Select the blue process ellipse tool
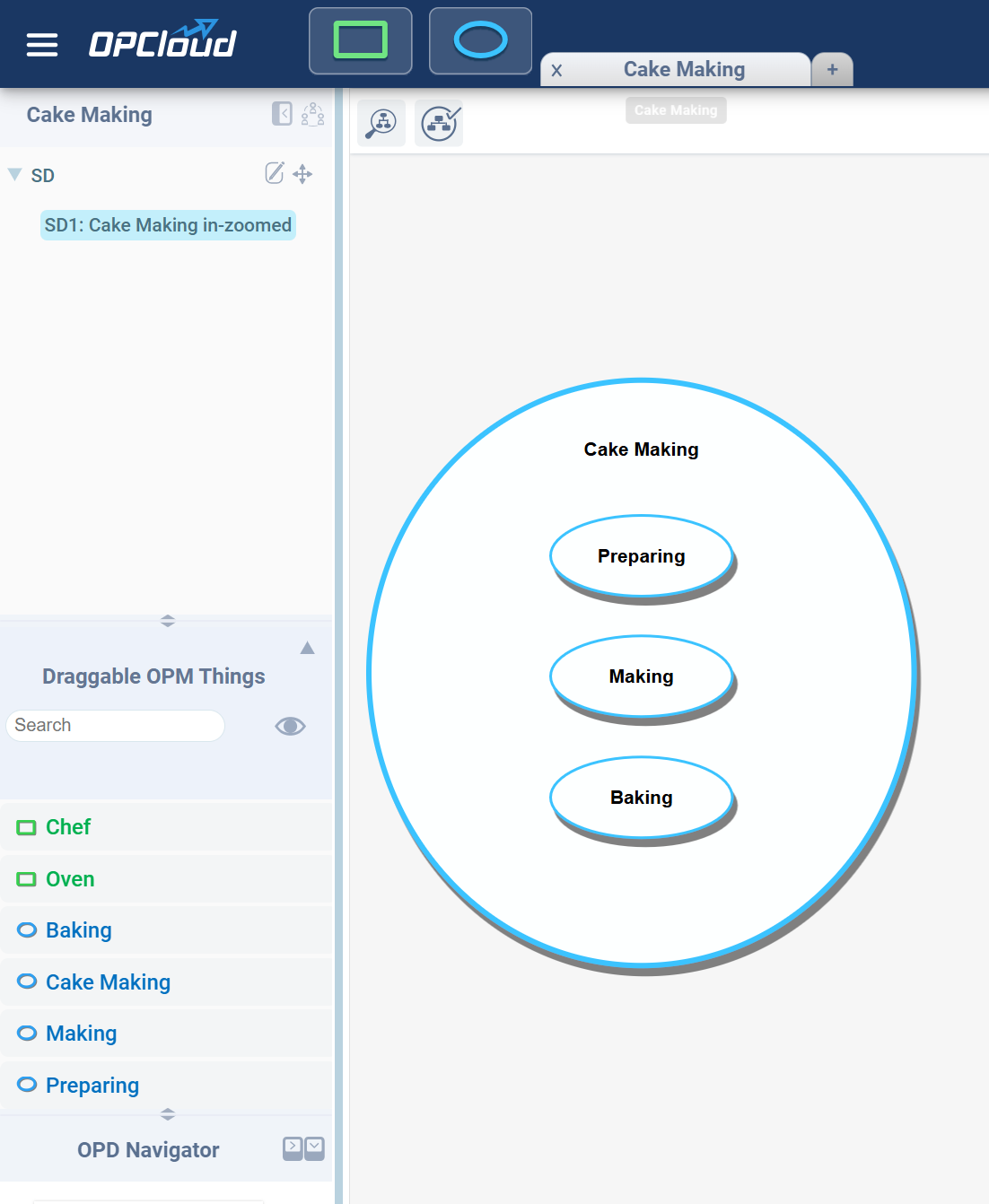Image resolution: width=989 pixels, height=1204 pixels. pos(481,41)
